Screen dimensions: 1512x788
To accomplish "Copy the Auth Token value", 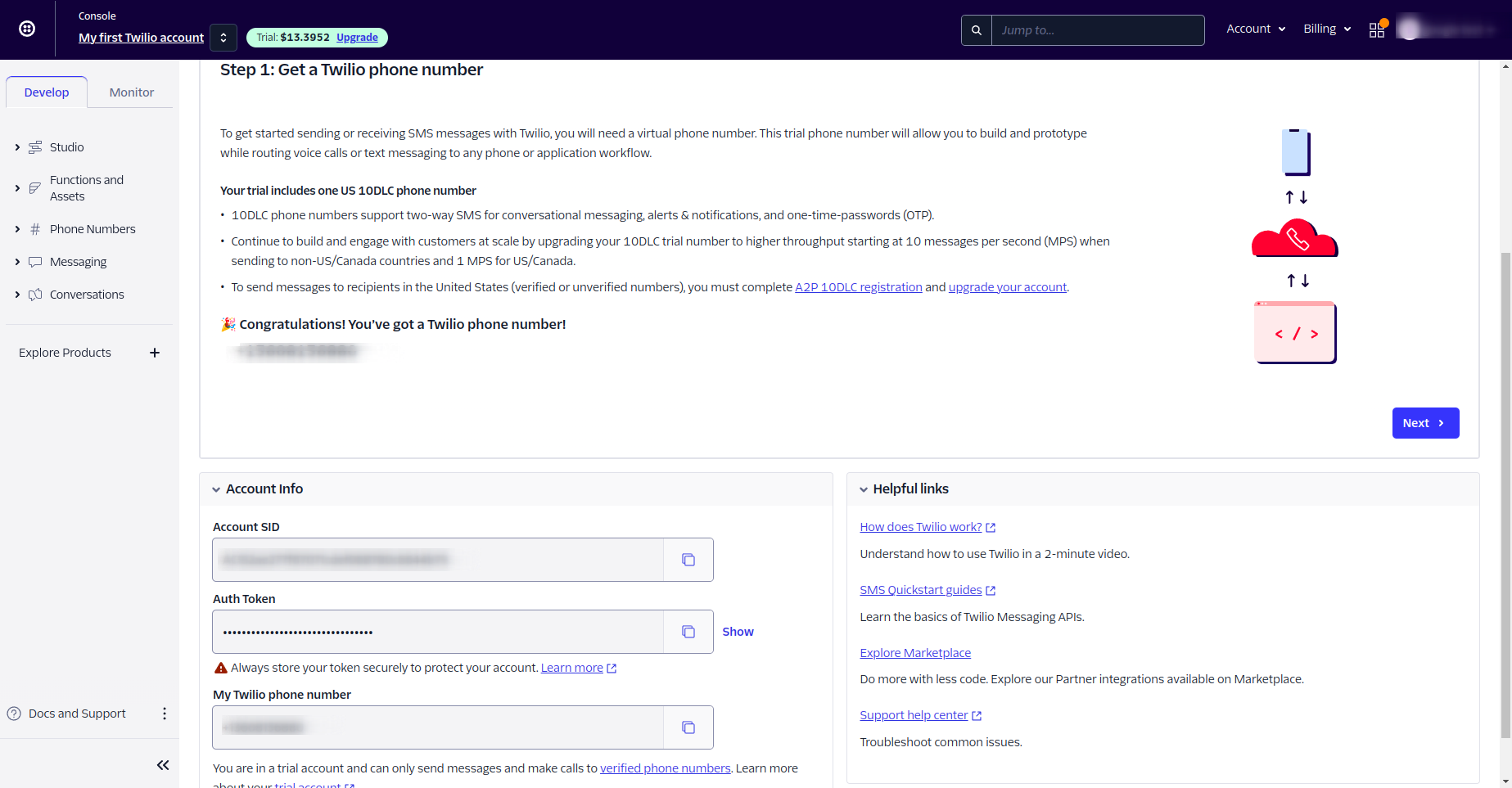I will click(688, 632).
